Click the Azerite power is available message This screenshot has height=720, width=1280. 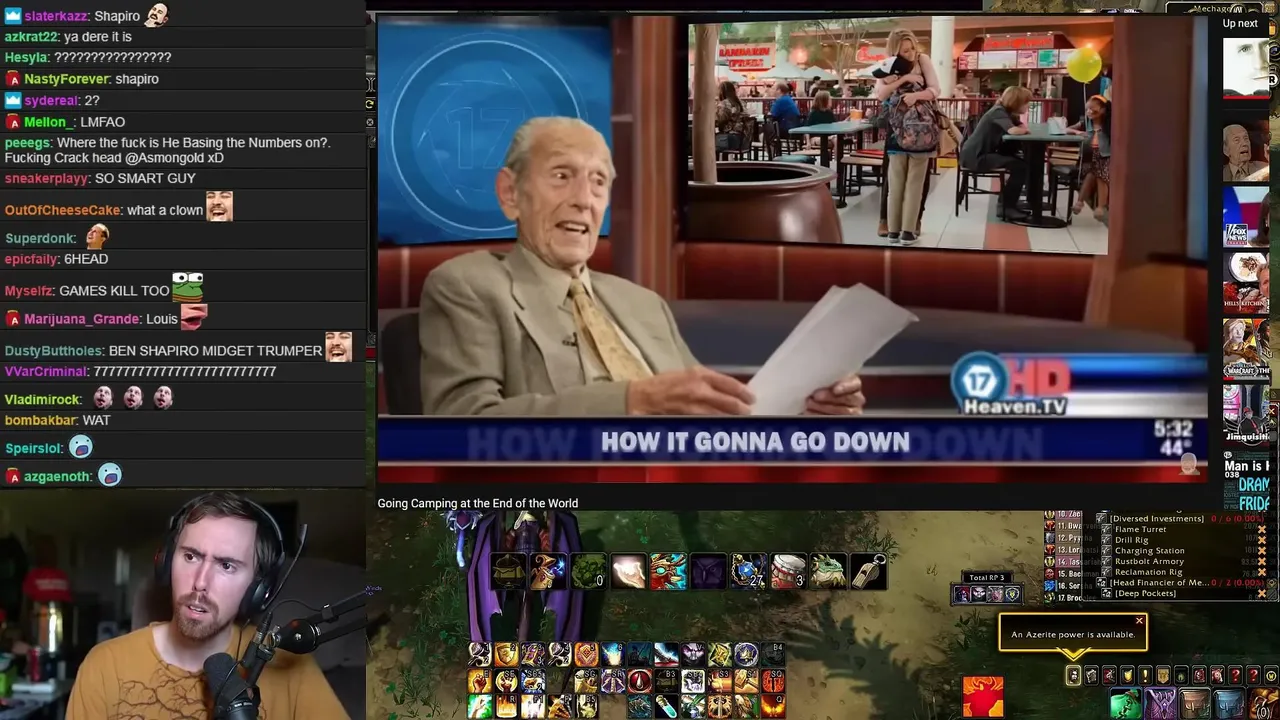pos(1073,635)
